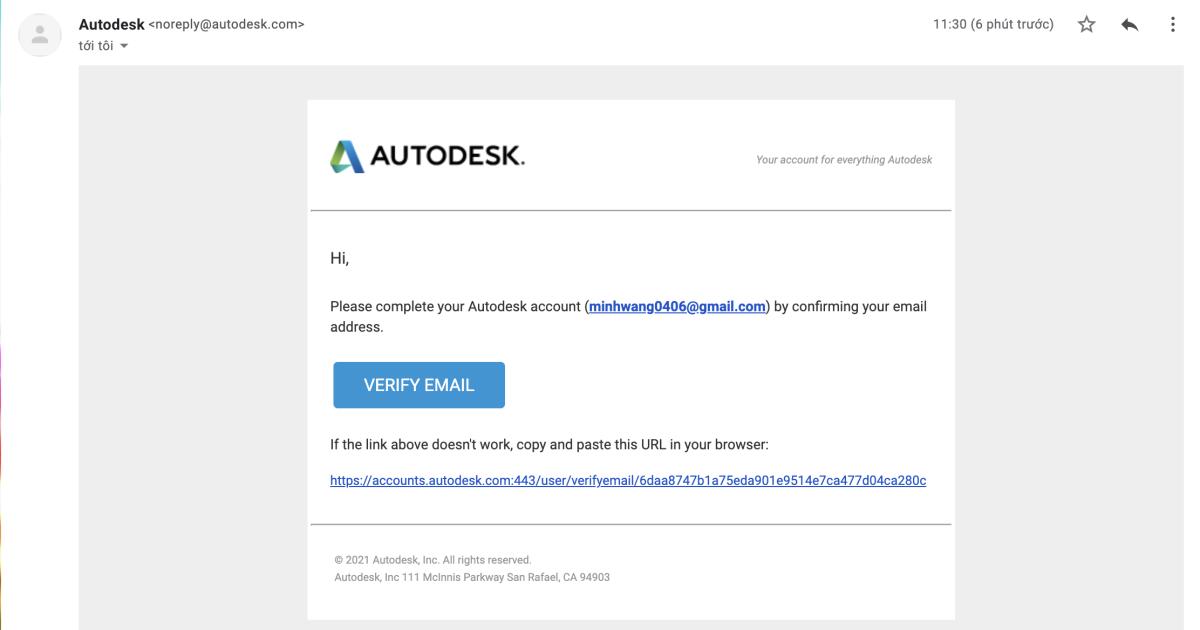Screen dimensions: 1200x630
Task: Open the minhwang0406@gmail.com link
Action: [676, 307]
